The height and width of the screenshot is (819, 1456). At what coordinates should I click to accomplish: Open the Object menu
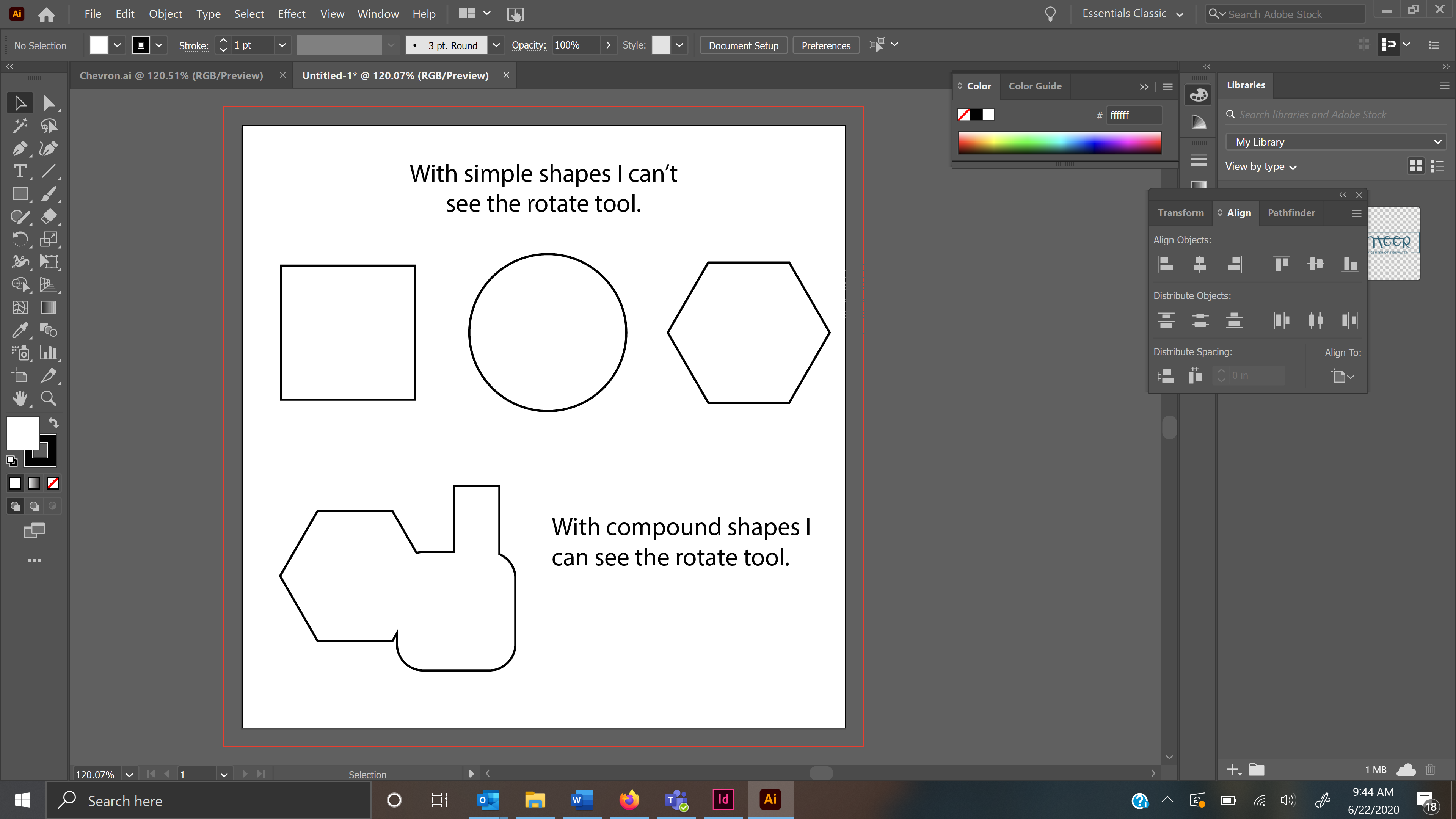(165, 14)
